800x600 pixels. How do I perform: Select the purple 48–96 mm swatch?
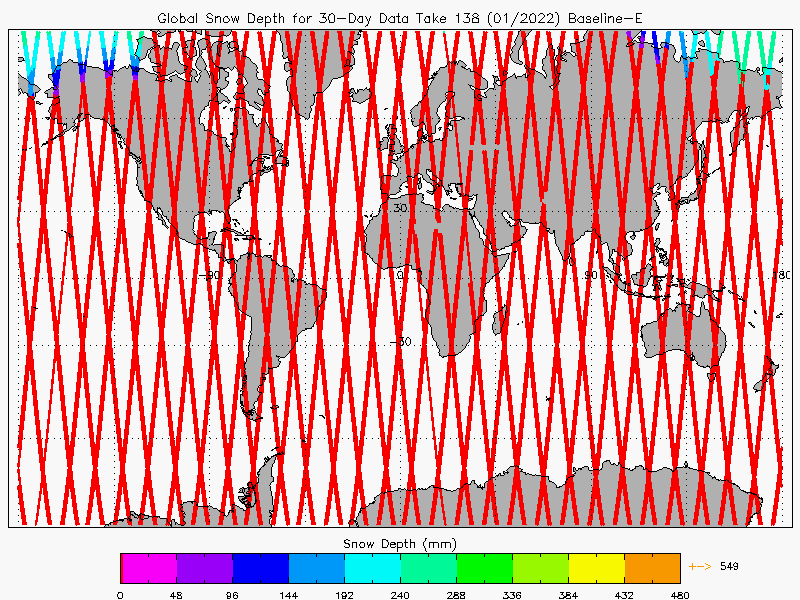204,568
